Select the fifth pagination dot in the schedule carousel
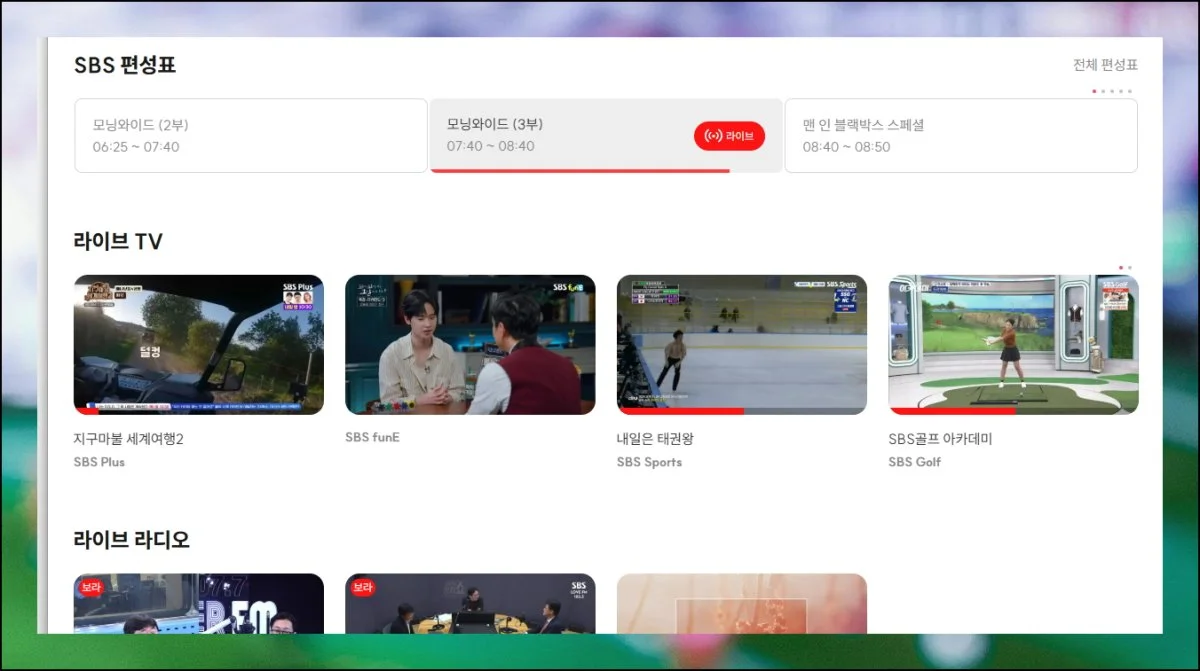Image resolution: width=1200 pixels, height=671 pixels. 1130,91
